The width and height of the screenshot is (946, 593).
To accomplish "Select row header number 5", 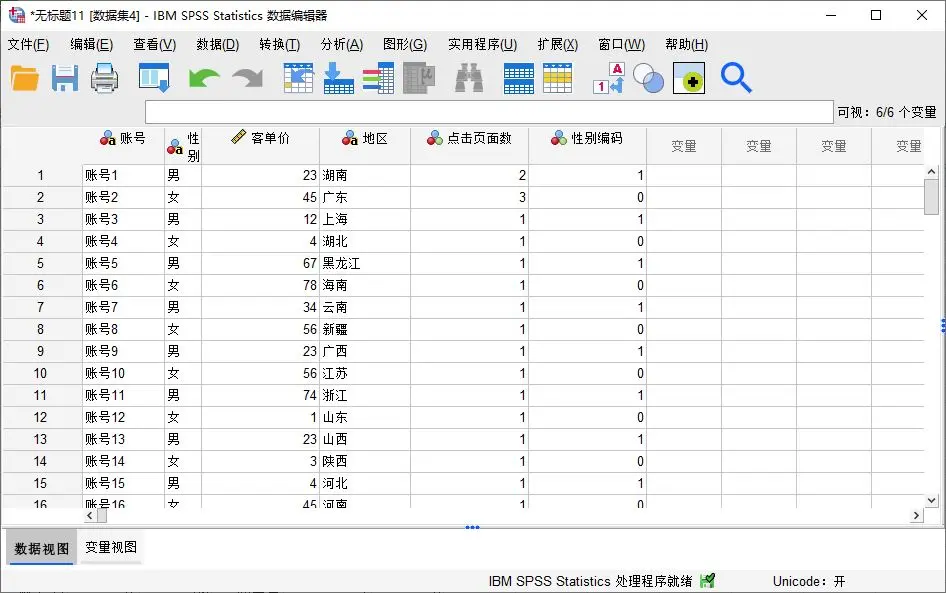I will coord(40,264).
